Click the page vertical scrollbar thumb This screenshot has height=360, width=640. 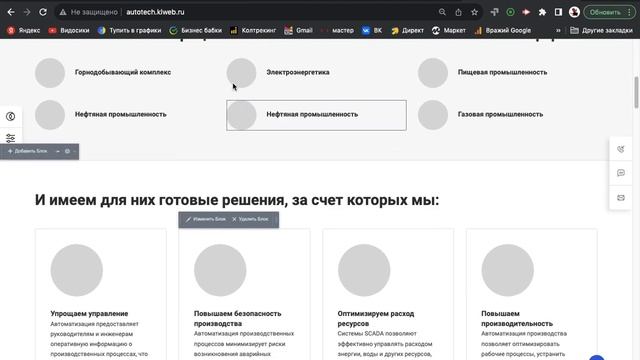(x=636, y=93)
